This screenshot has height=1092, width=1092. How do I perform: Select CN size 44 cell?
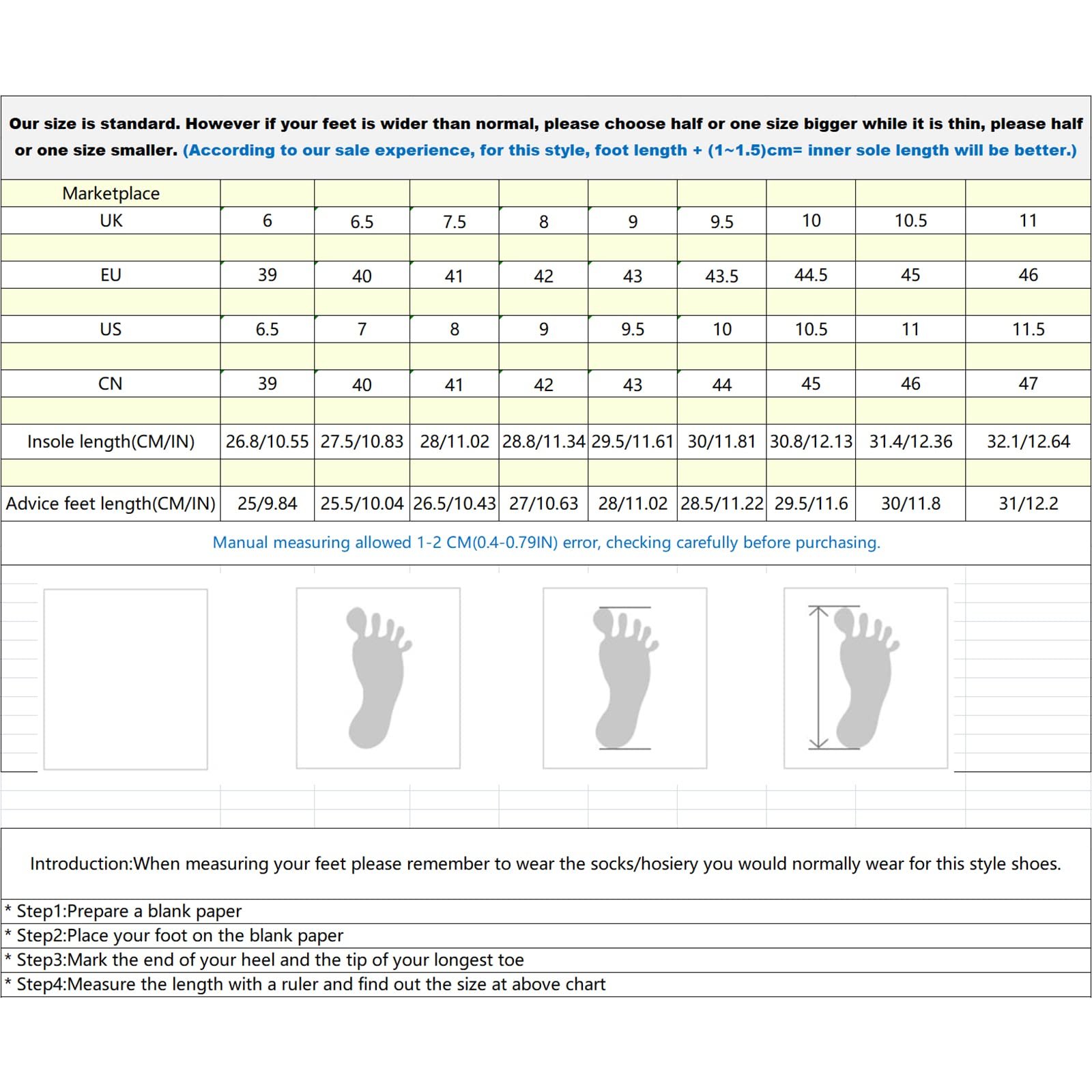[x=722, y=384]
